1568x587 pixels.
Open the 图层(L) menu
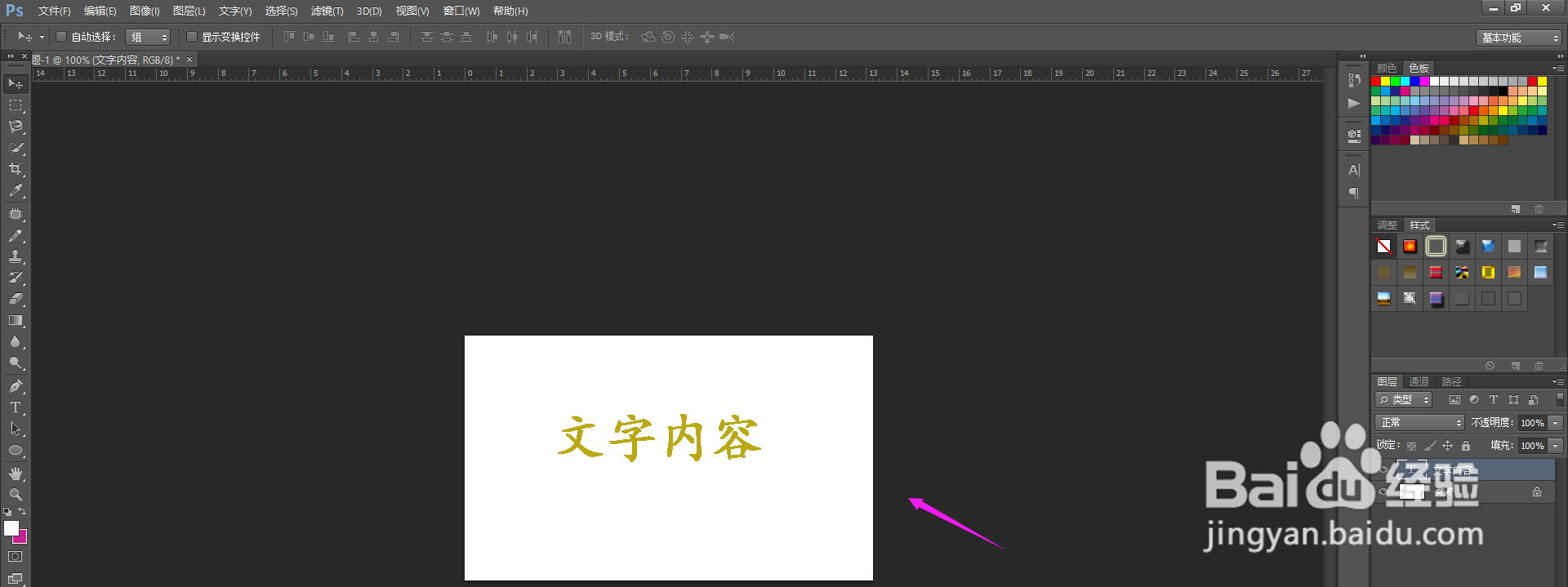pos(189,11)
